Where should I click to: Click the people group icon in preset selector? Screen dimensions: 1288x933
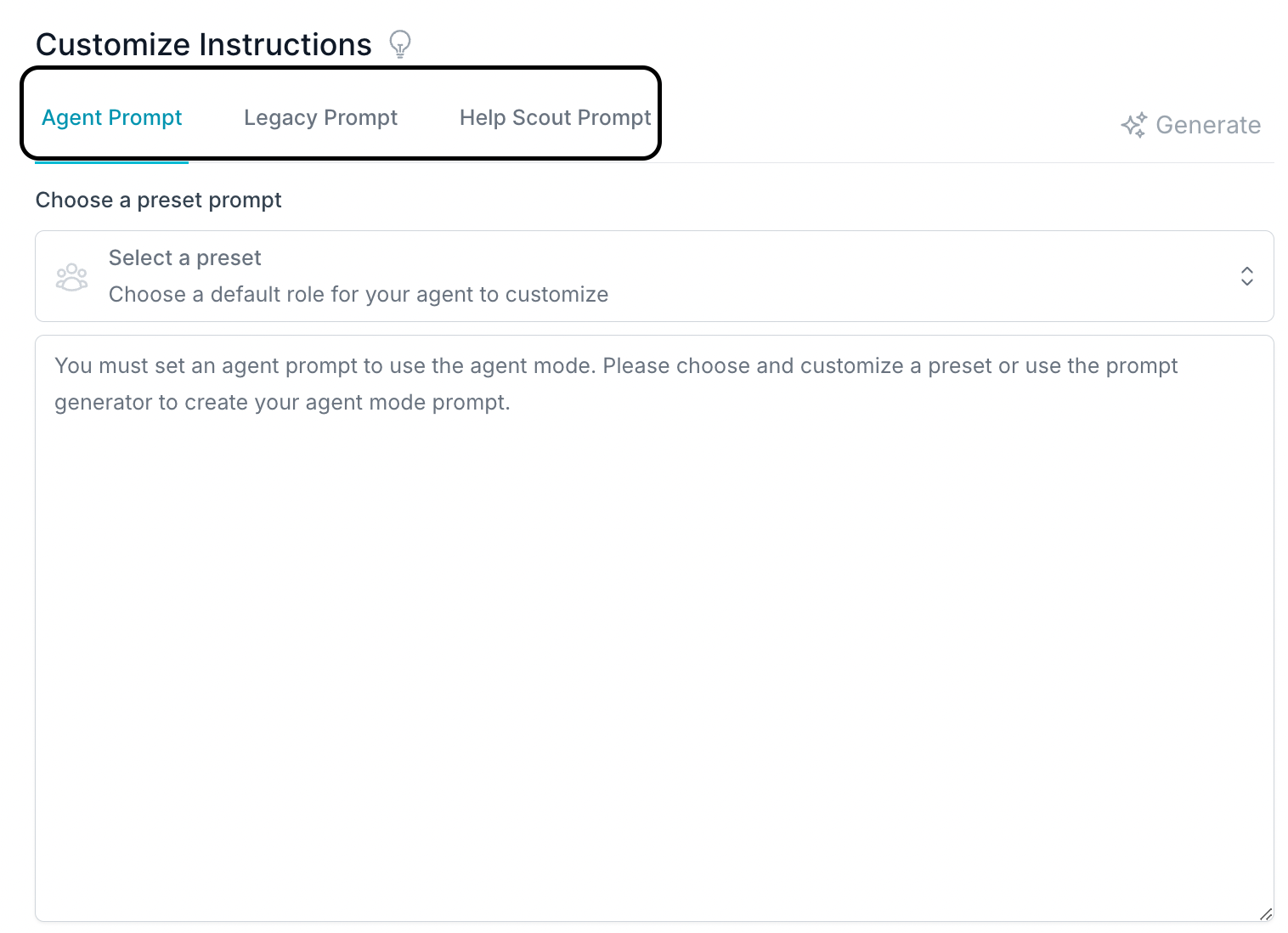(x=71, y=277)
